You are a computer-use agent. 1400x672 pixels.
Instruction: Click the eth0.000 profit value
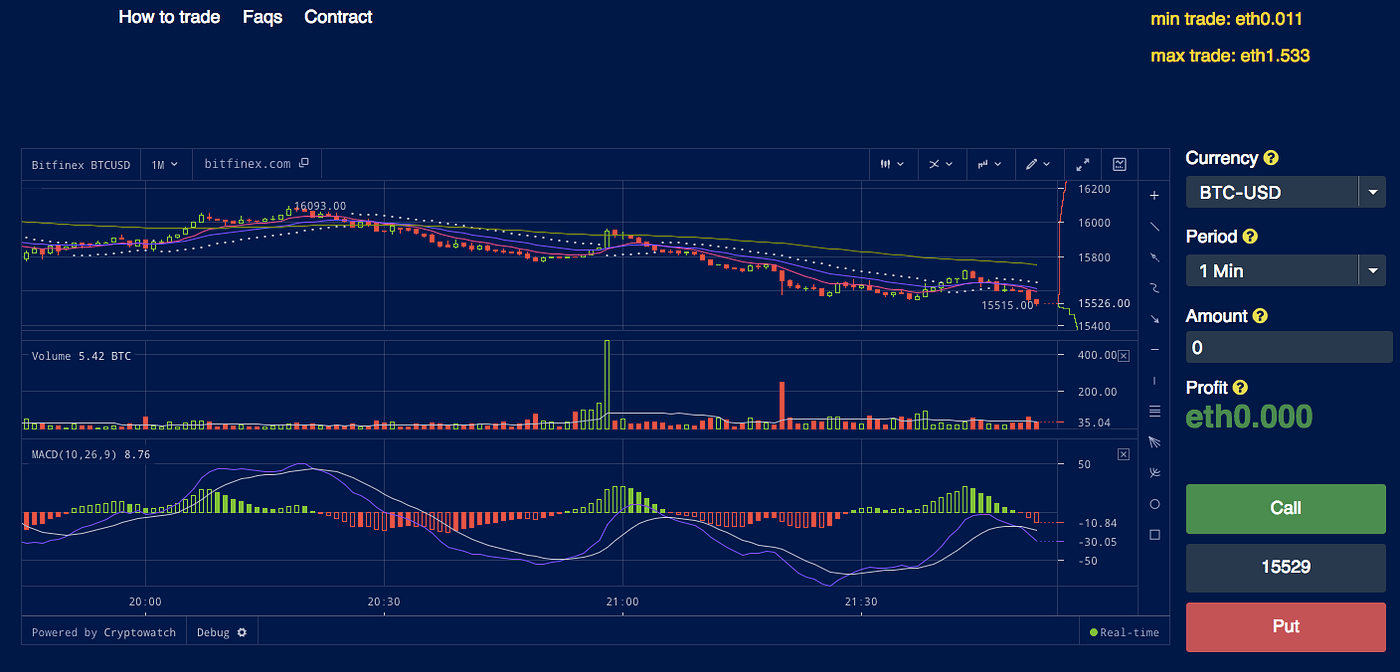point(1250,416)
